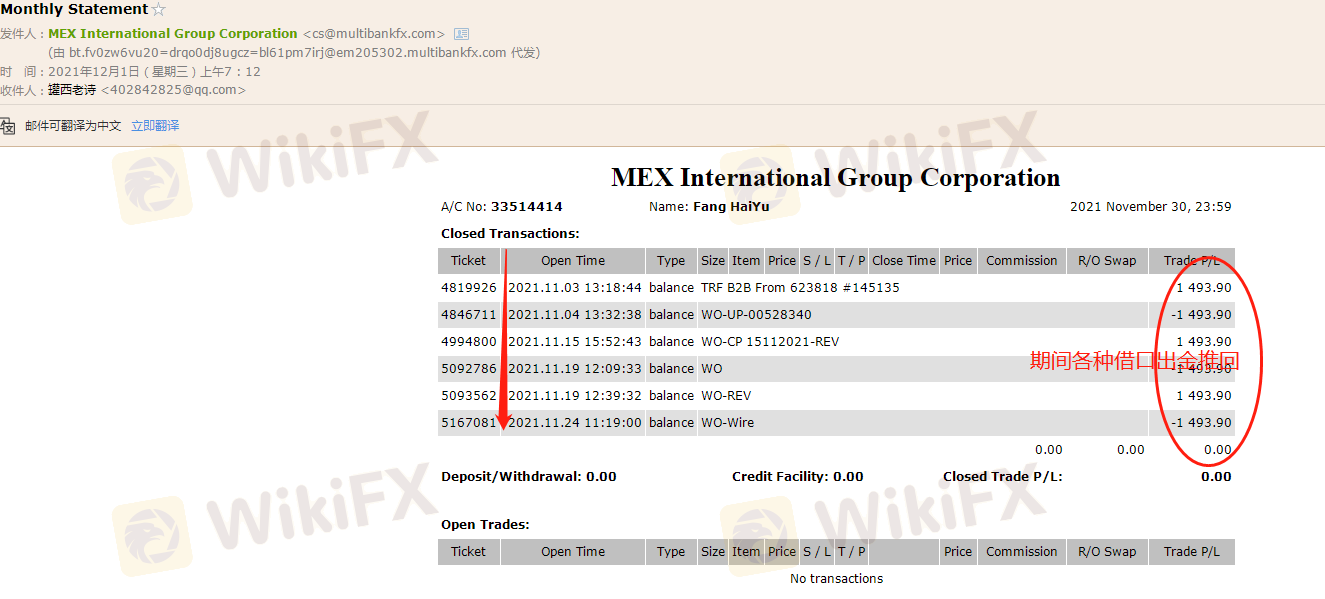Click Commission header in Open Trades table
1325x599 pixels.
(1021, 552)
